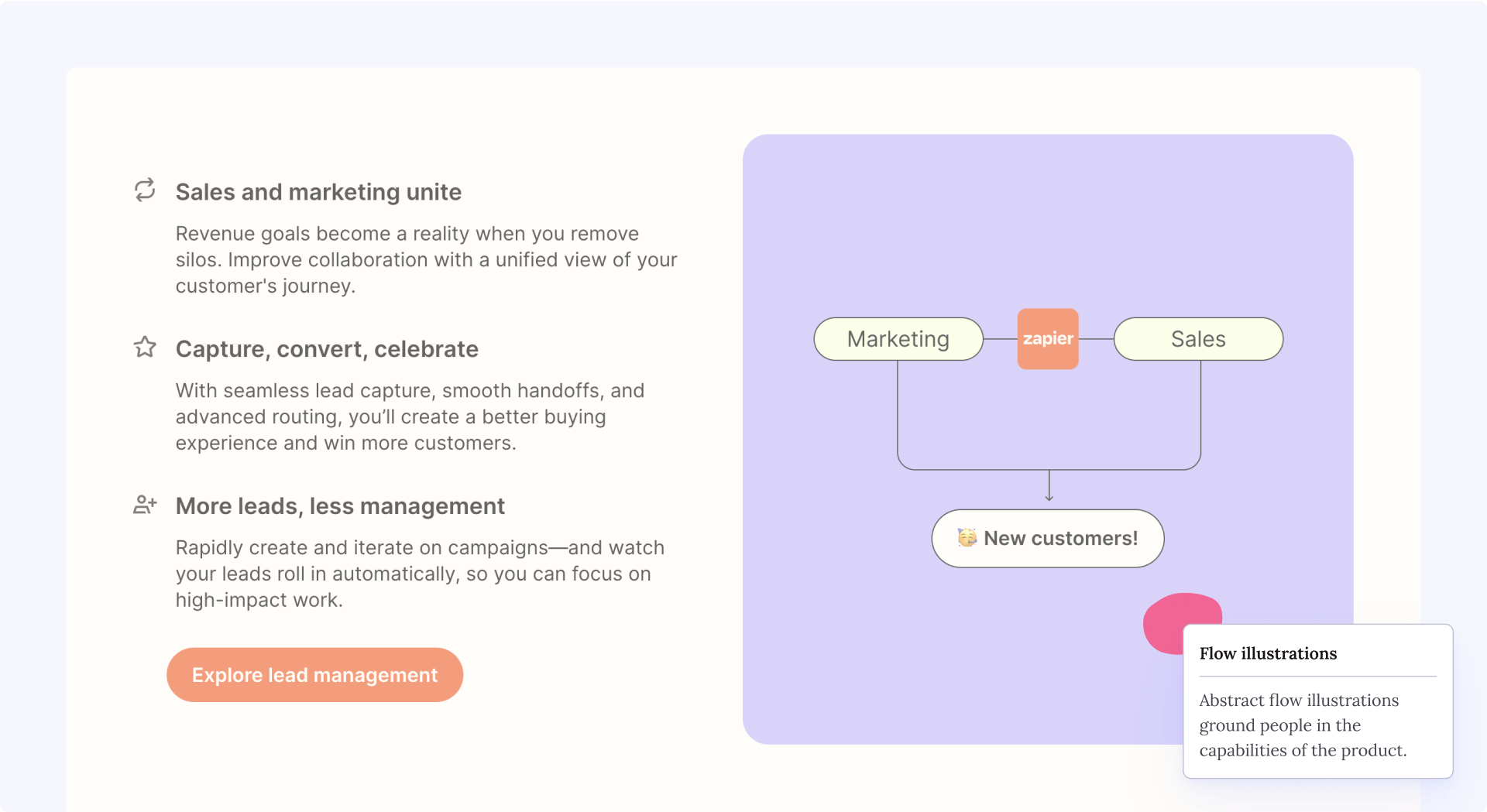This screenshot has height=812, width=1487.
Task: Click the Flow illustrations tooltip title
Action: (1268, 653)
